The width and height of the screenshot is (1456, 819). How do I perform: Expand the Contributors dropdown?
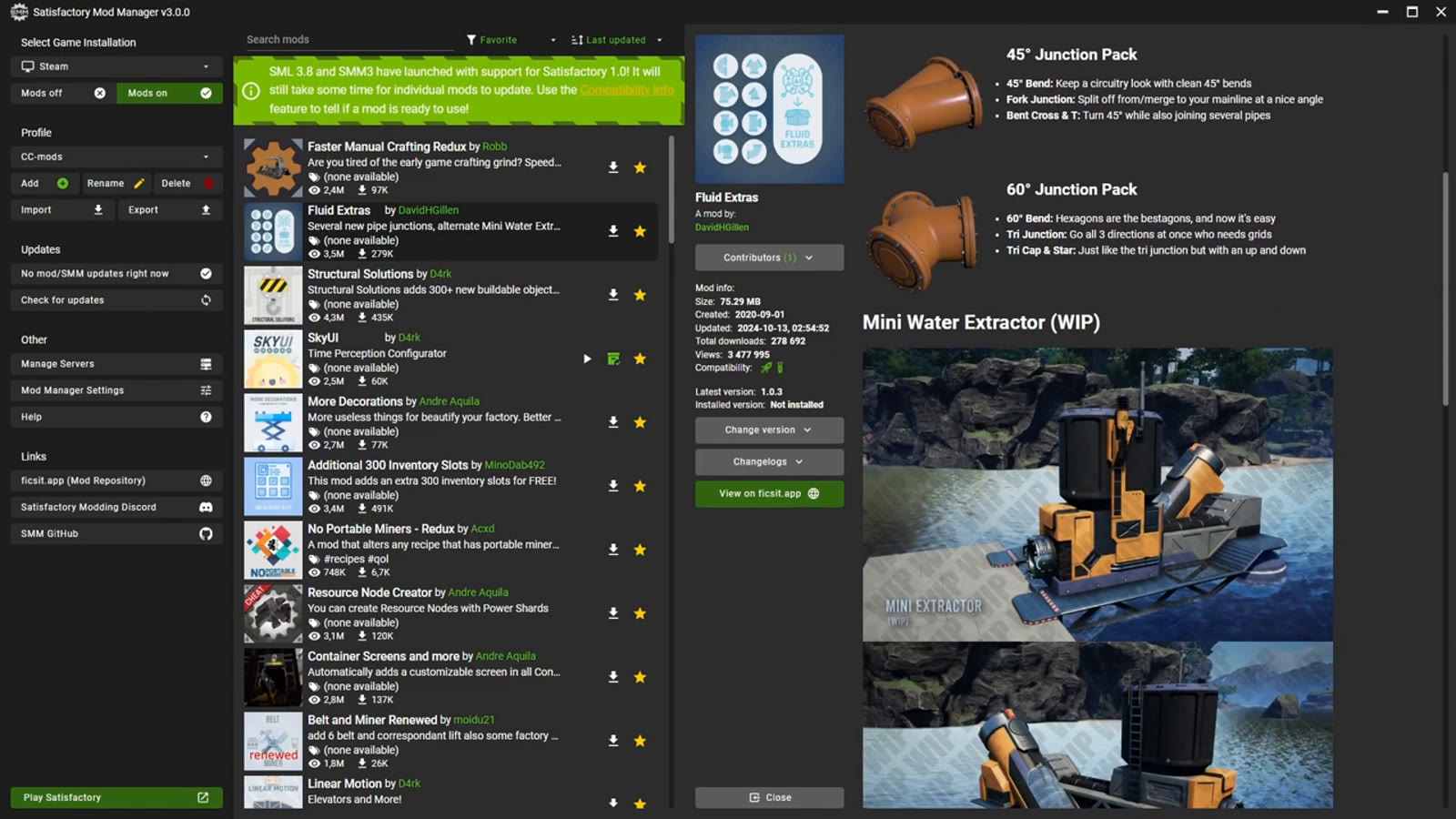point(769,258)
